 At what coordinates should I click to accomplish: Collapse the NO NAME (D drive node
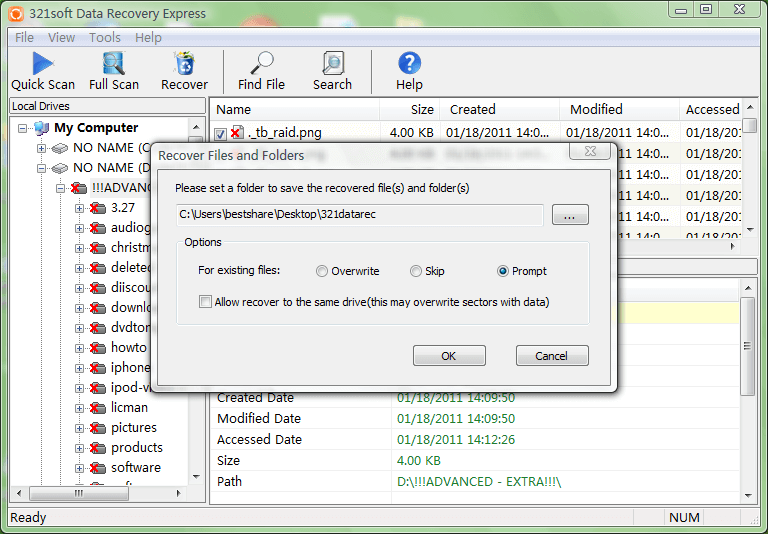pos(42,169)
